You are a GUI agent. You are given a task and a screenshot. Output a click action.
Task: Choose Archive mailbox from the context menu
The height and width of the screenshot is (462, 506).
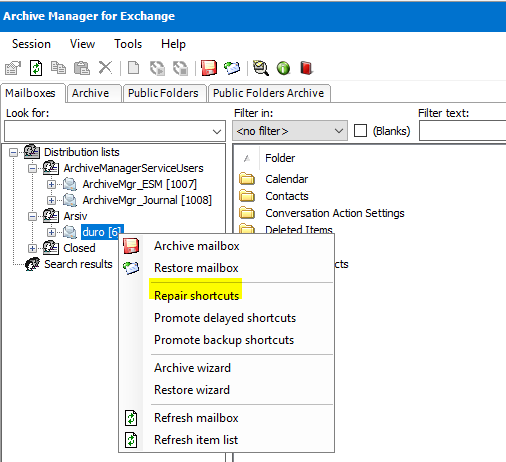[226, 246]
